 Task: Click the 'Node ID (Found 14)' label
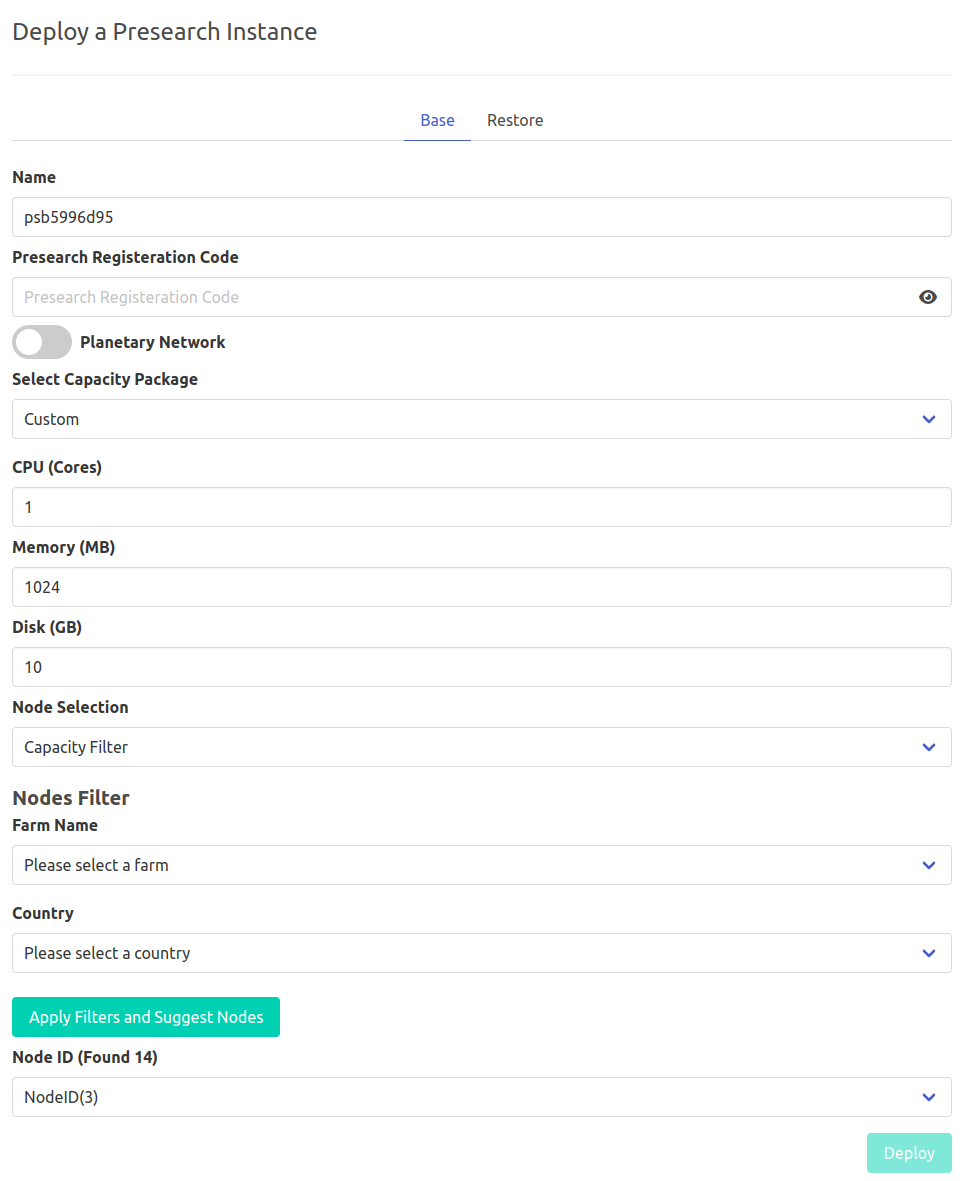click(85, 1057)
